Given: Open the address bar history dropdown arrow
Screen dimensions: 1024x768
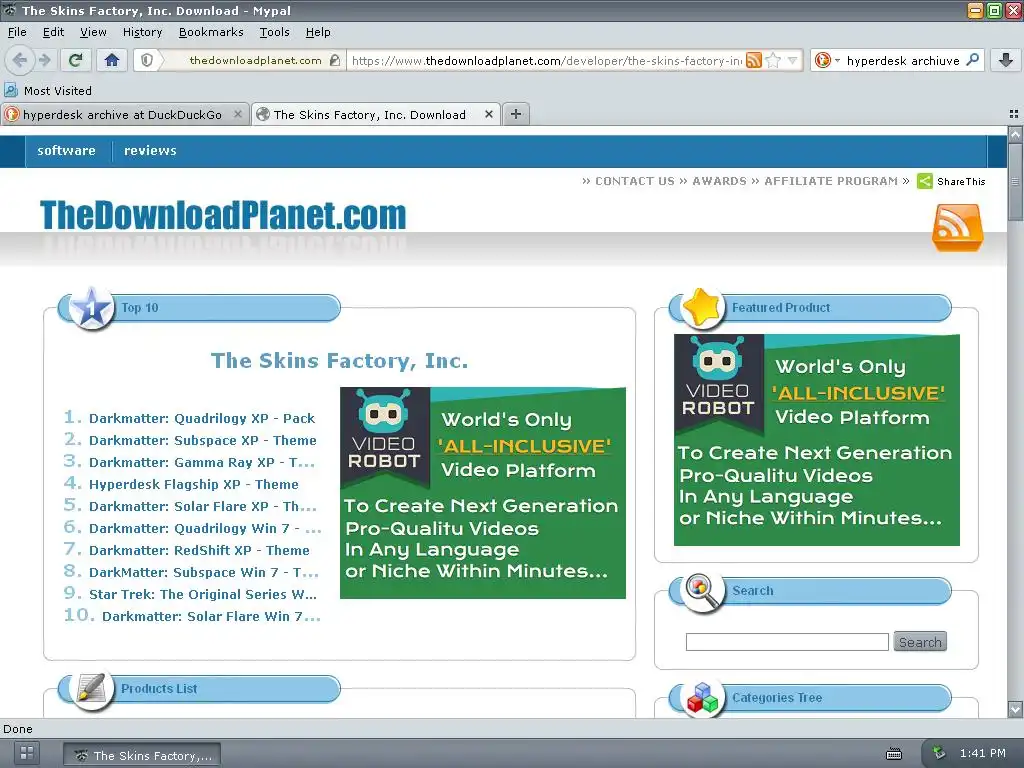Looking at the screenshot, I should tap(792, 60).
